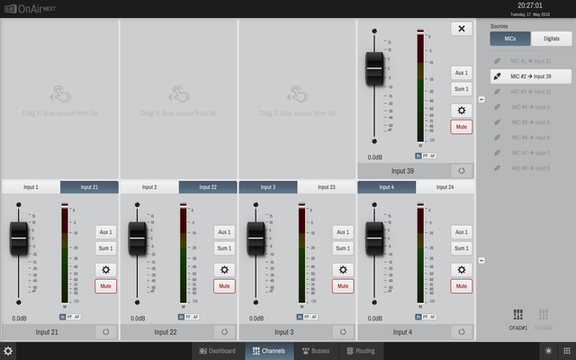Screen dimensions: 576x360
Task: Open the system settings gear in the bottom-left corner
Action: click(8, 351)
